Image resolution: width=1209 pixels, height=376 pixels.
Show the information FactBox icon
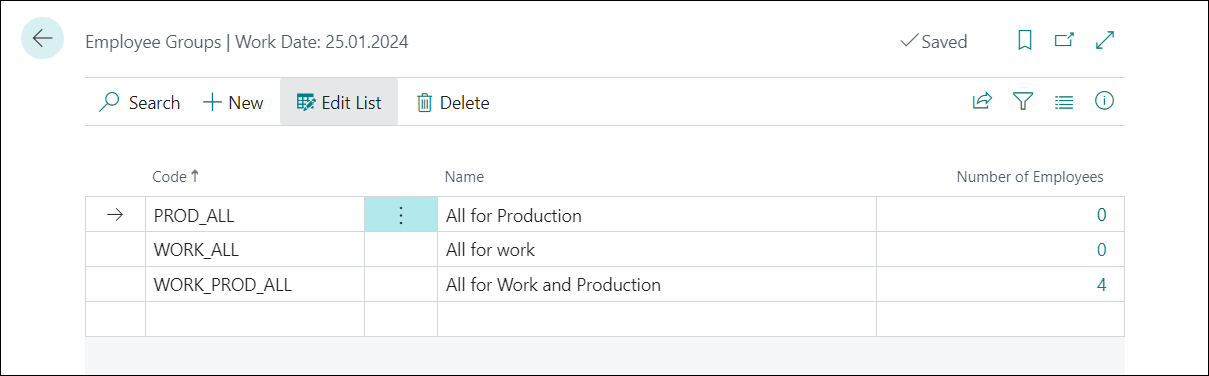point(1105,101)
